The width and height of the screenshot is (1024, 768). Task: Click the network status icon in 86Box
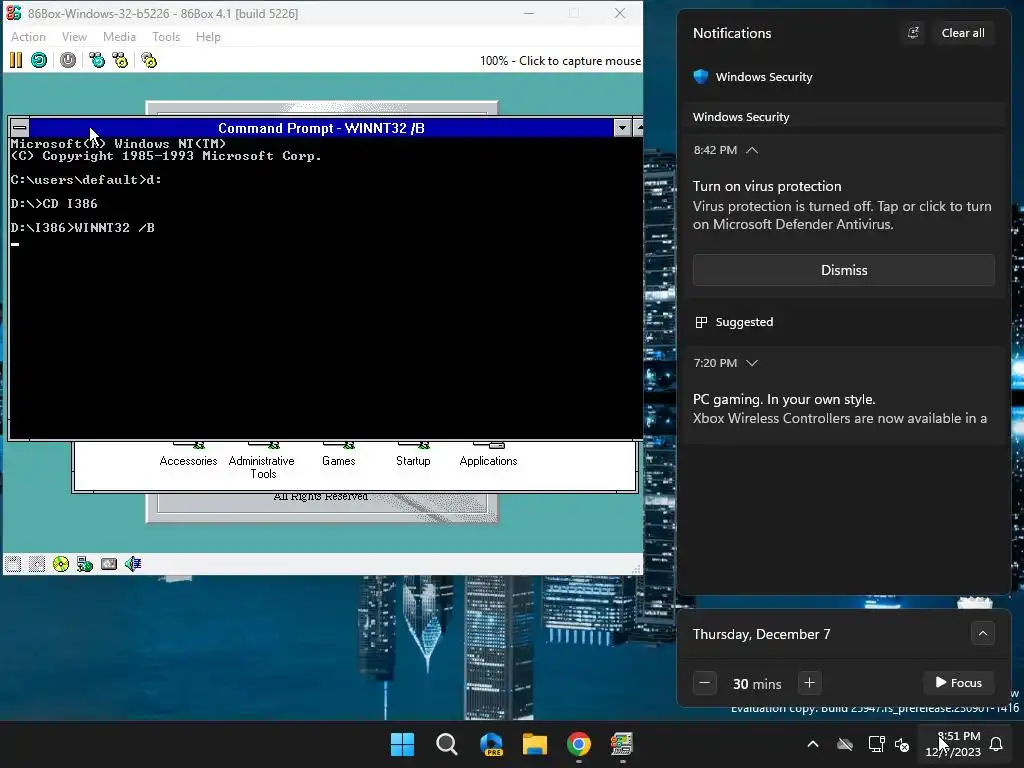pos(85,564)
